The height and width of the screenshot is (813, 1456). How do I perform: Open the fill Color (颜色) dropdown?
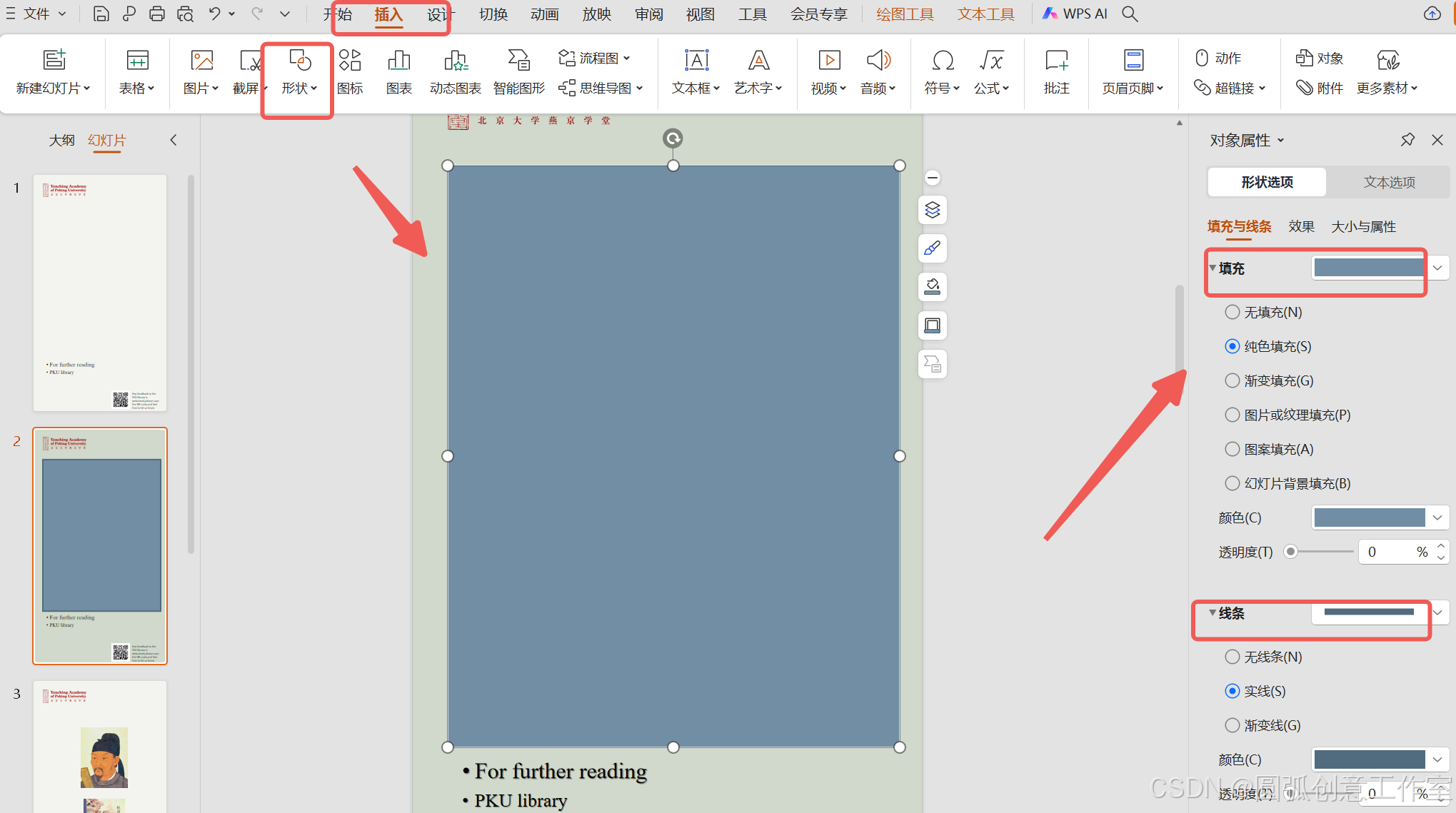tap(1437, 517)
